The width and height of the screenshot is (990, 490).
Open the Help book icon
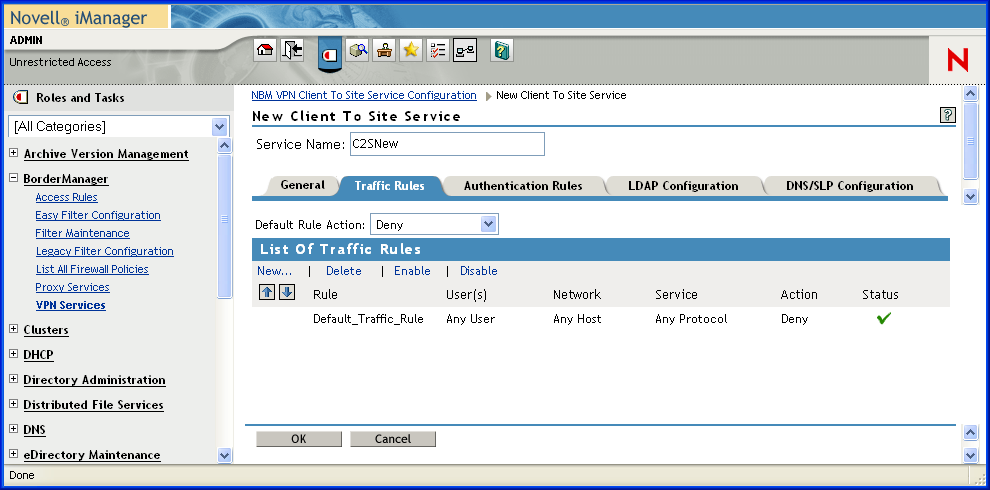[501, 51]
